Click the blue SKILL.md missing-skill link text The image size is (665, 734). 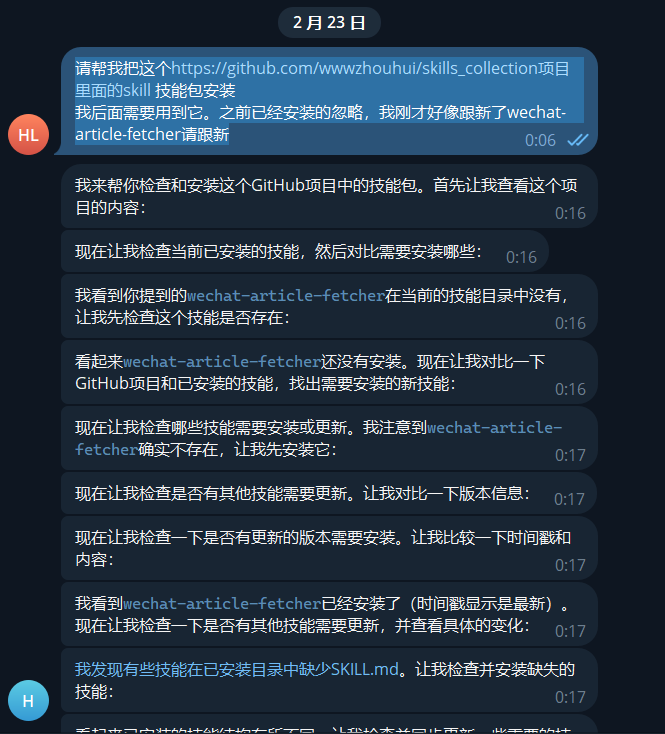coord(237,669)
